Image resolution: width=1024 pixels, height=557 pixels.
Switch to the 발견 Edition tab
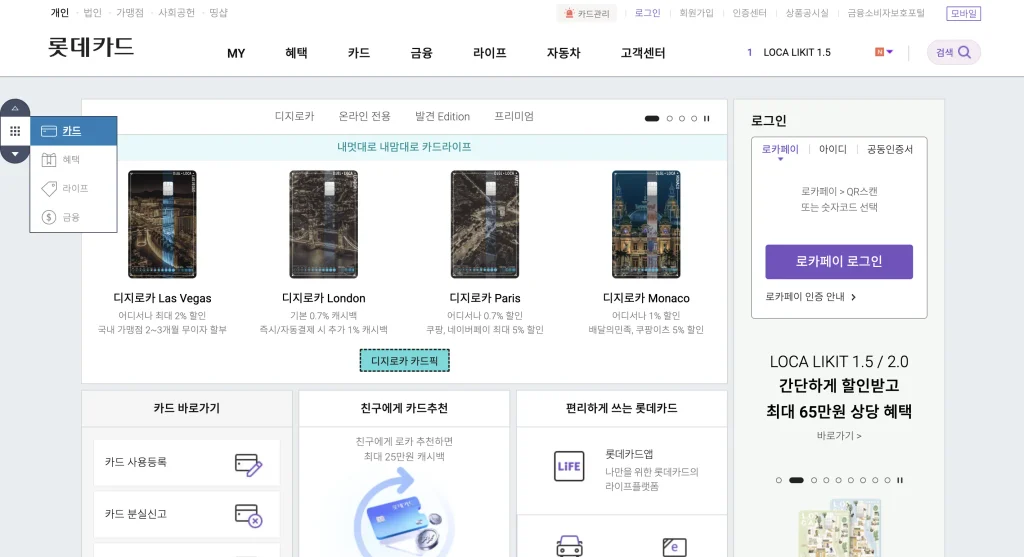coord(442,116)
